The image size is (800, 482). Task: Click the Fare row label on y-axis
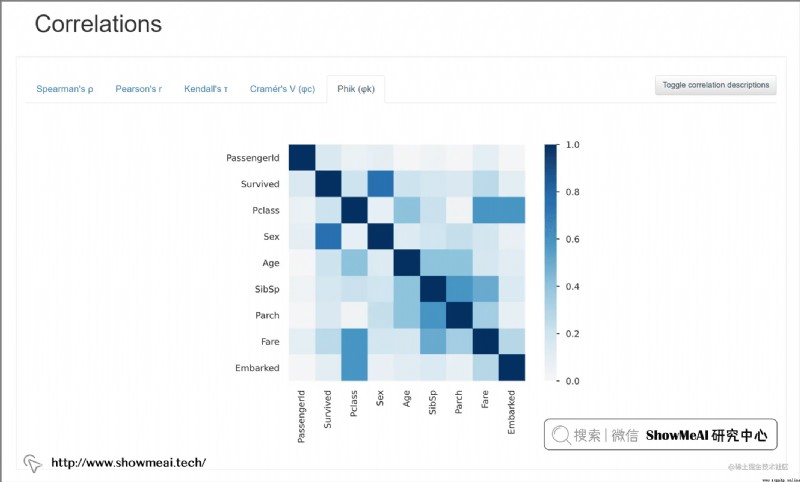pos(270,342)
